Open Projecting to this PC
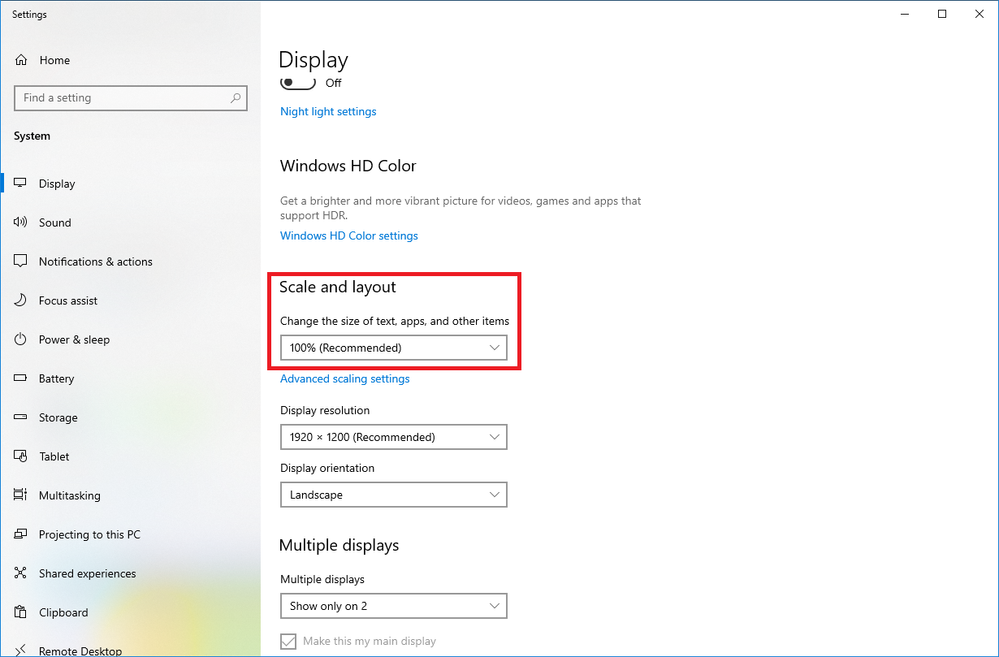 tap(131, 534)
